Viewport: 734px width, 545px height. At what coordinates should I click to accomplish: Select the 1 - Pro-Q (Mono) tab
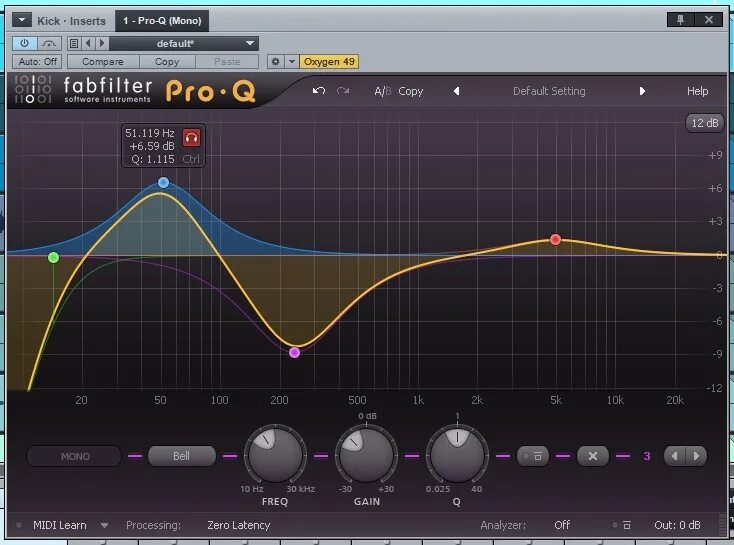pos(162,21)
